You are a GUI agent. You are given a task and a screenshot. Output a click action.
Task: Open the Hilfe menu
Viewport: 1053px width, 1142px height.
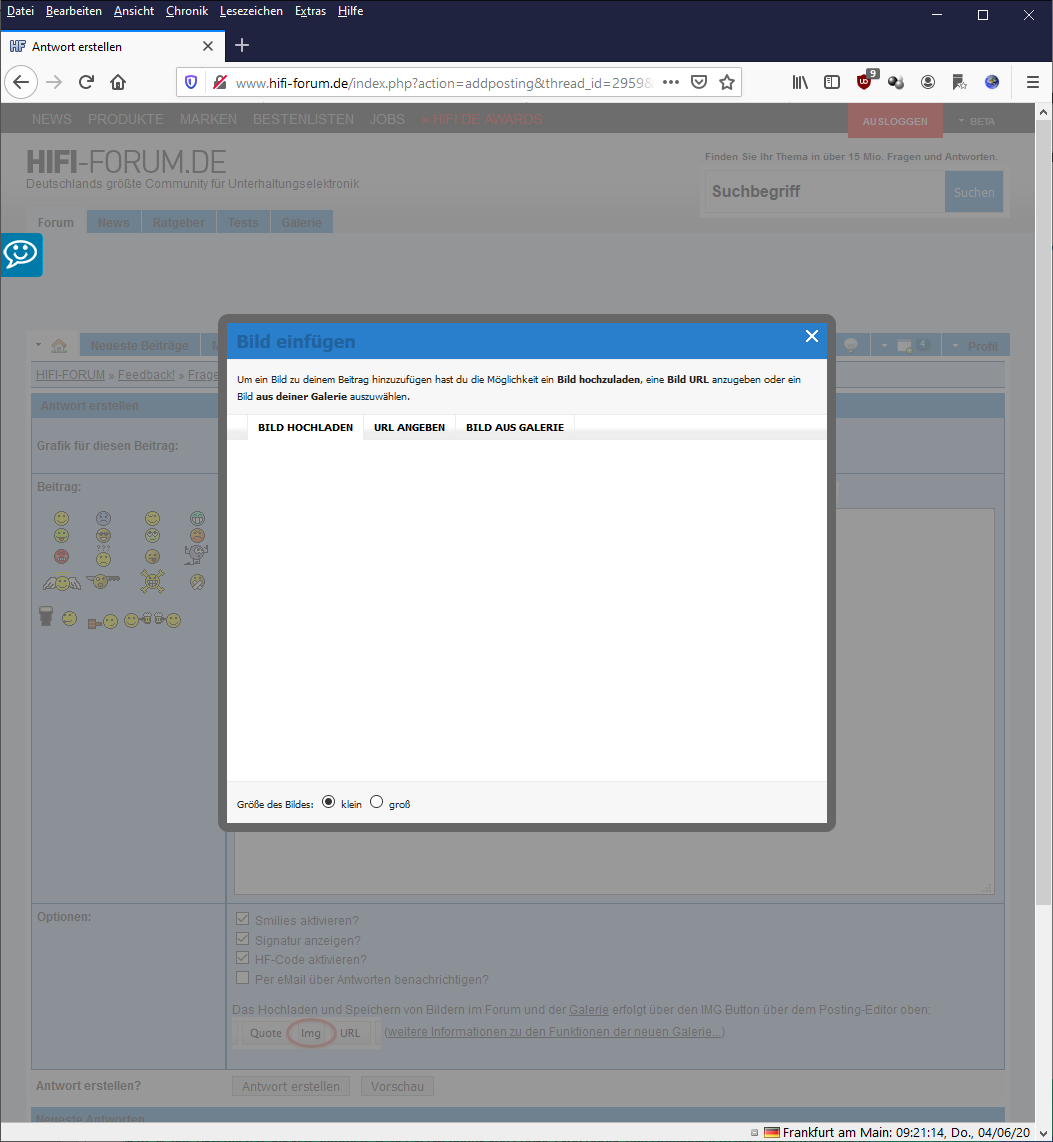[x=350, y=11]
